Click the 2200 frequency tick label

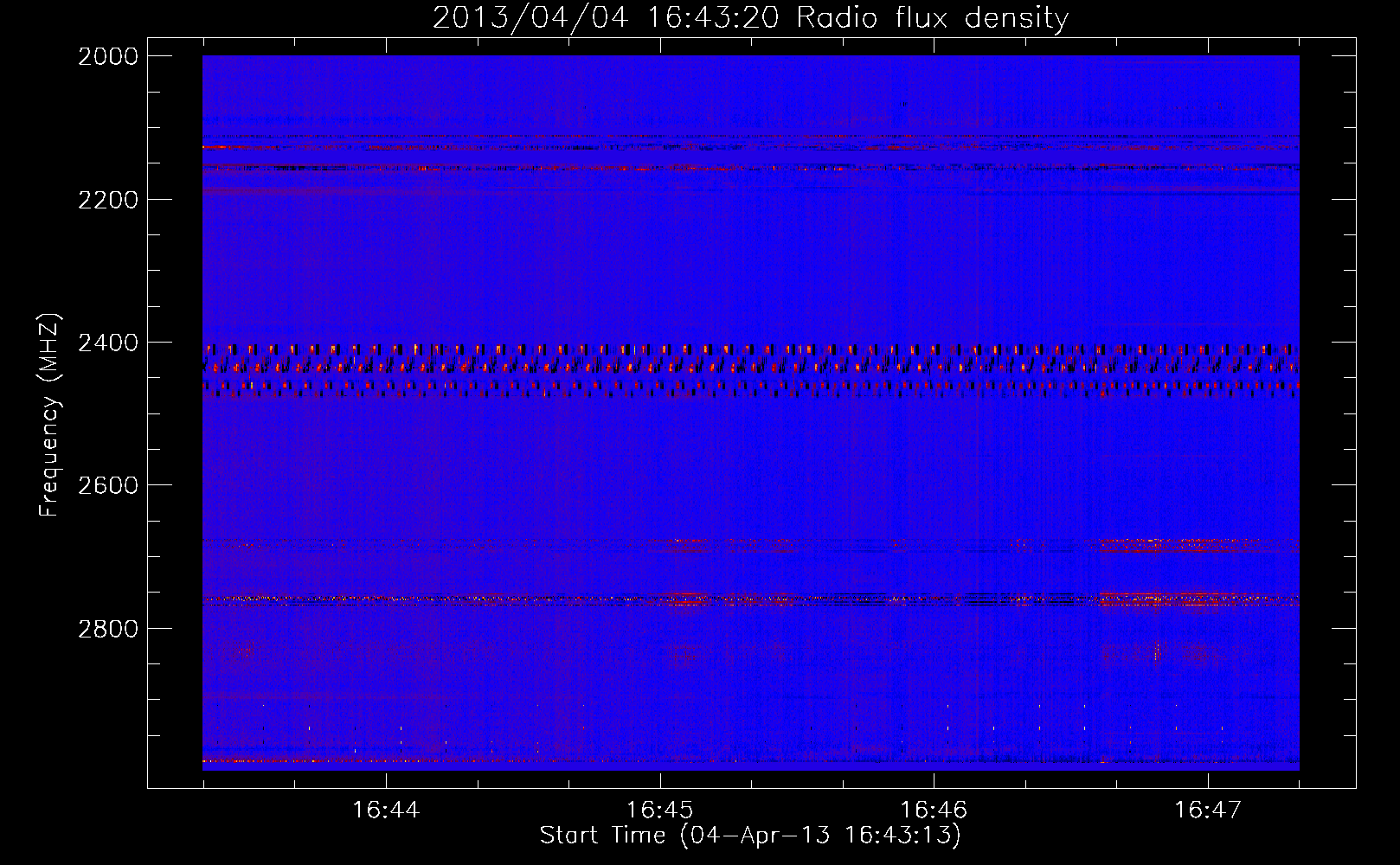tap(108, 200)
